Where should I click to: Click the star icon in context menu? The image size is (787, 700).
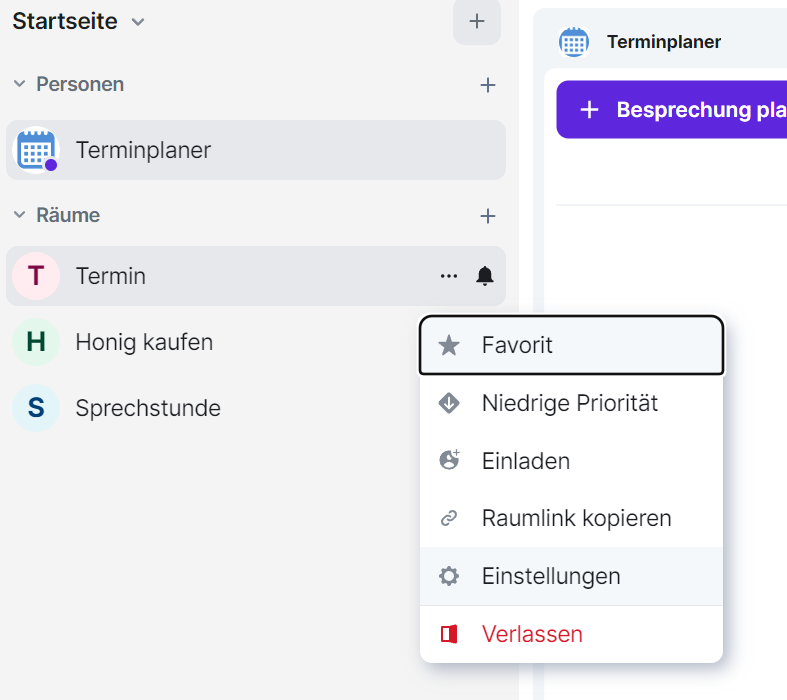coord(449,345)
